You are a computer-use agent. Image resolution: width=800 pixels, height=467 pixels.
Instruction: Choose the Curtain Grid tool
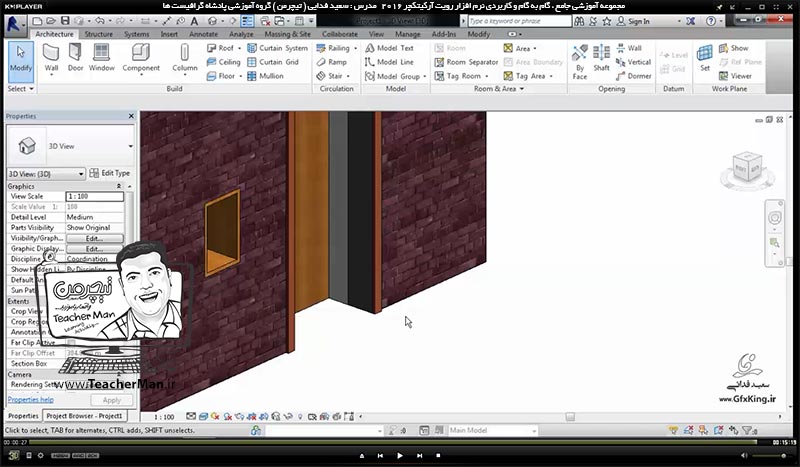pyautogui.click(x=273, y=62)
